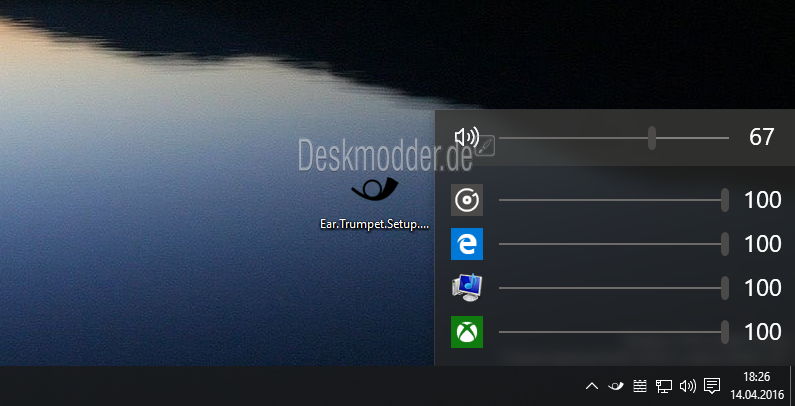Viewport: 795px width, 406px height.
Task: Click the Microsoft Edge volume slider
Action: [614, 244]
